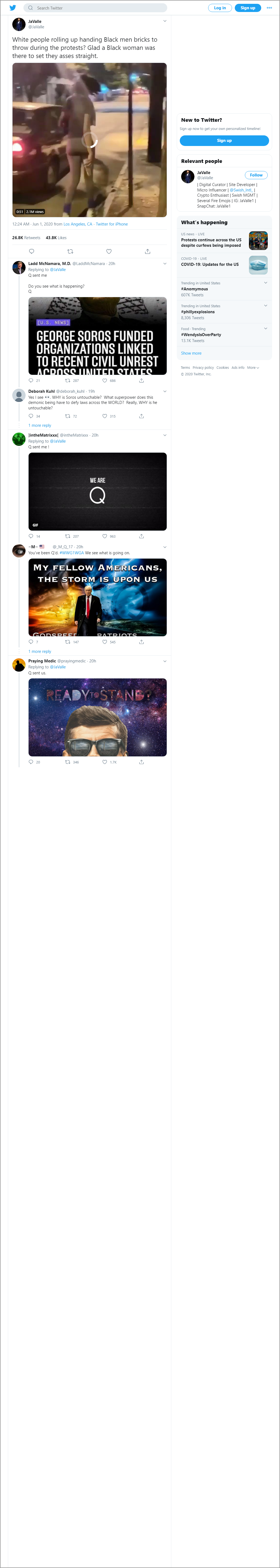Expand options for #Anonymous trend
280x1568 pixels.
265,282
